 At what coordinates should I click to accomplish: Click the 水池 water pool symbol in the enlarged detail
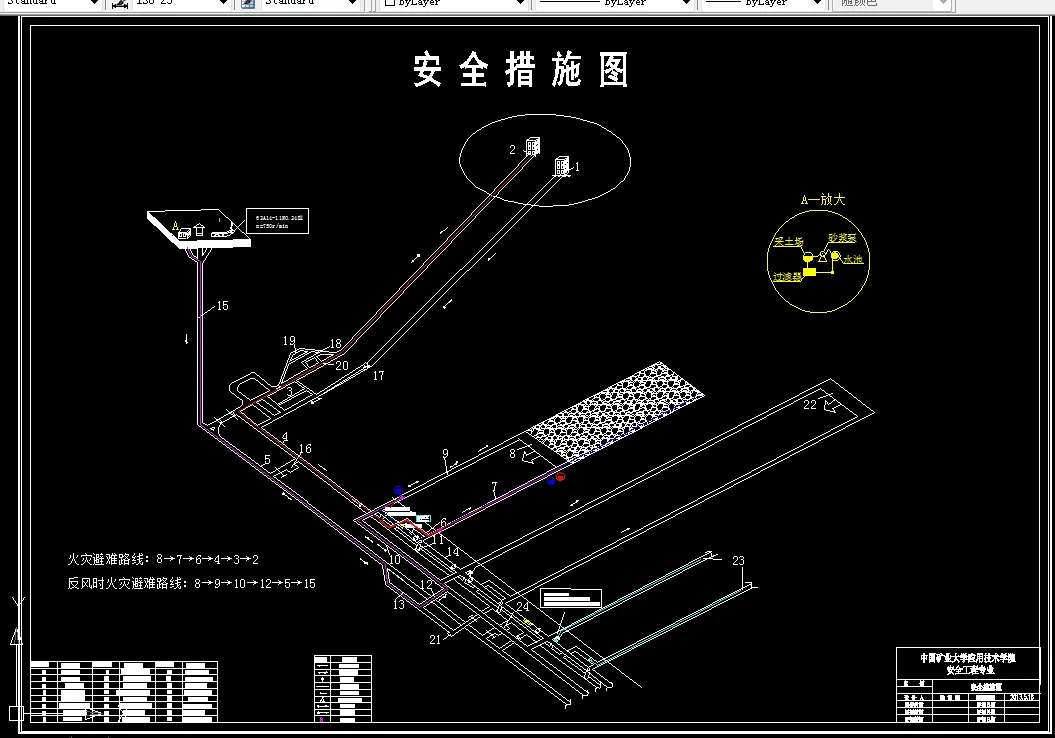[x=835, y=256]
